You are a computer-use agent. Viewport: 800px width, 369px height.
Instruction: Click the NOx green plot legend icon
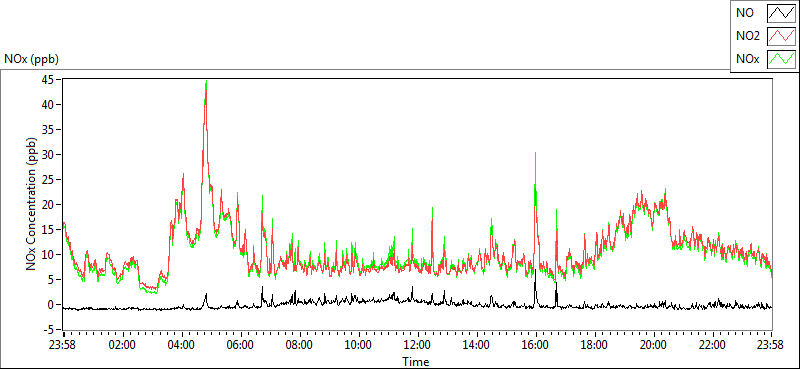tap(781, 59)
